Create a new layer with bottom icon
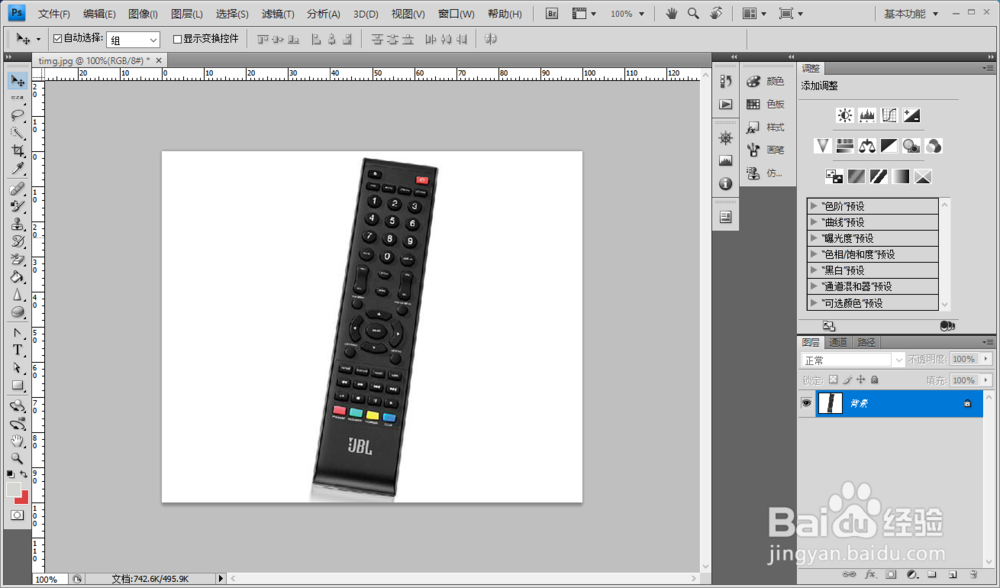The image size is (1000, 588). tap(953, 575)
